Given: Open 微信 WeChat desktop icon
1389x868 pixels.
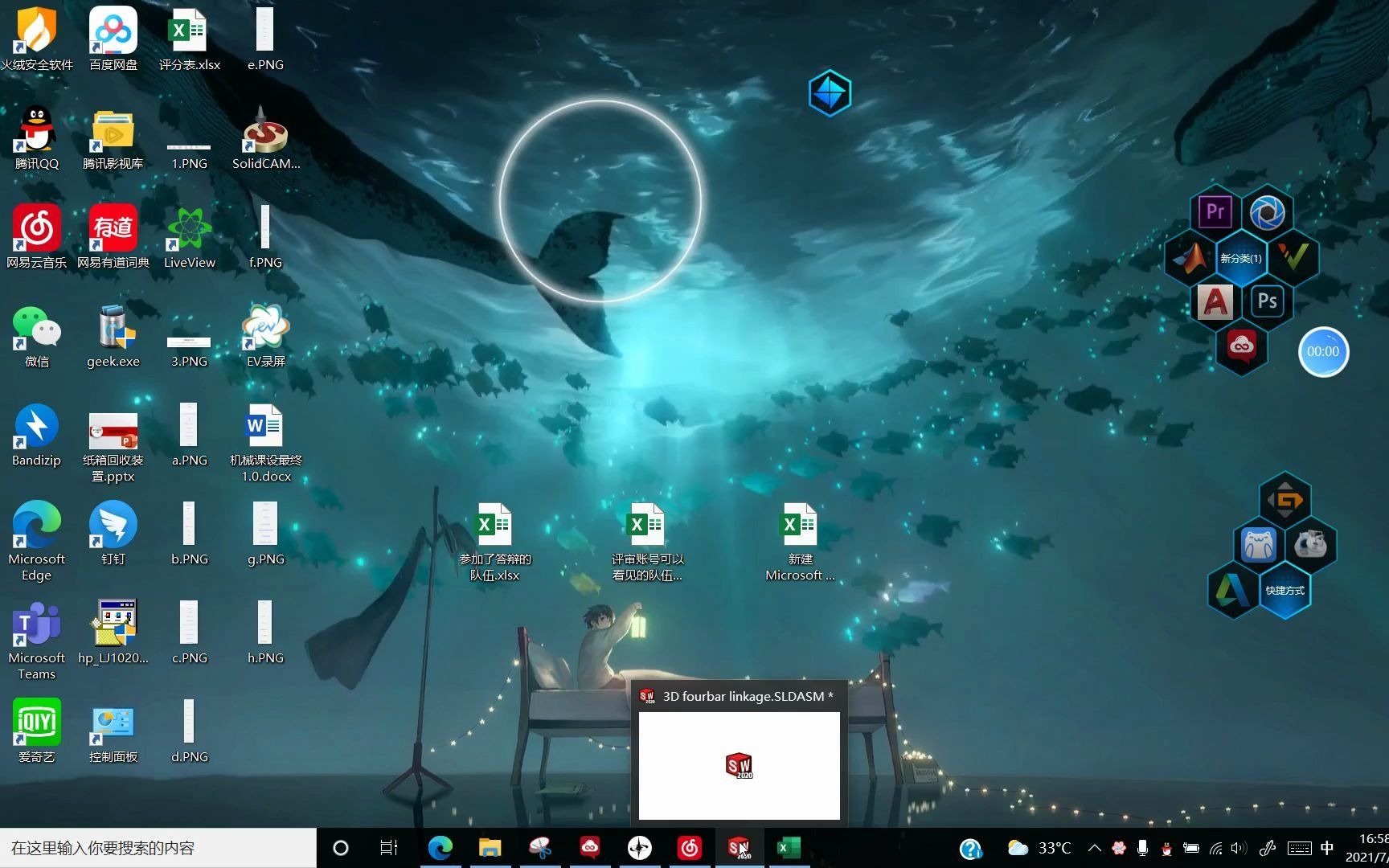Looking at the screenshot, I should tap(36, 335).
